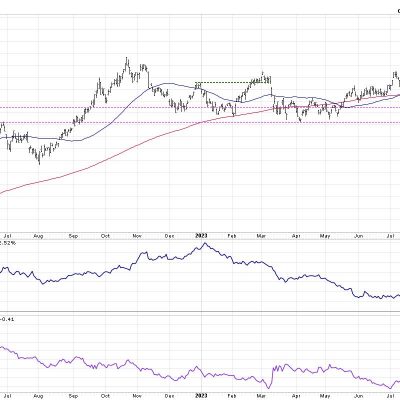
Task: Select the Aug label on the bottom axis
Action: pos(39,397)
